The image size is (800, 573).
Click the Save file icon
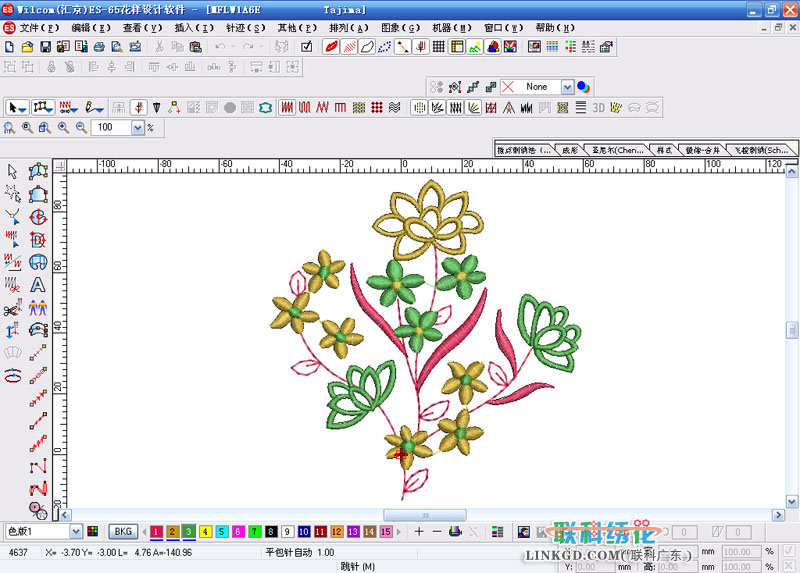[x=45, y=46]
